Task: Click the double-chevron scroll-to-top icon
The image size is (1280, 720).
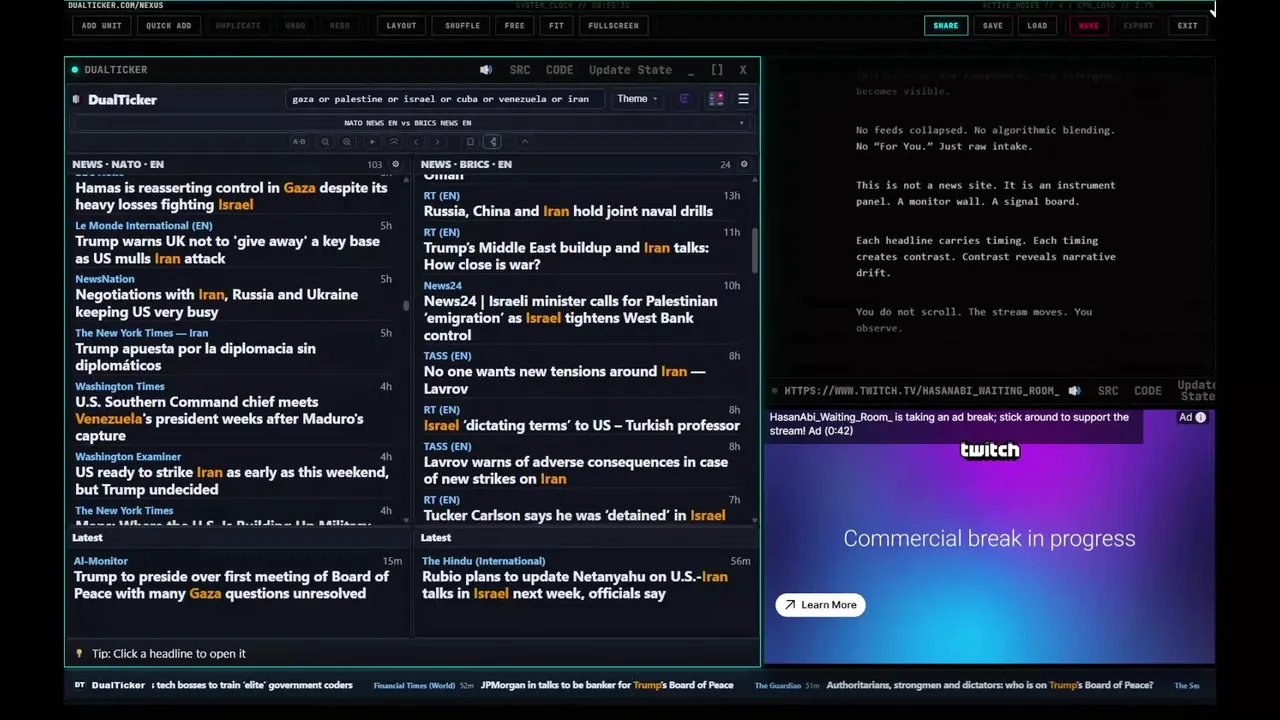Action: (x=394, y=142)
